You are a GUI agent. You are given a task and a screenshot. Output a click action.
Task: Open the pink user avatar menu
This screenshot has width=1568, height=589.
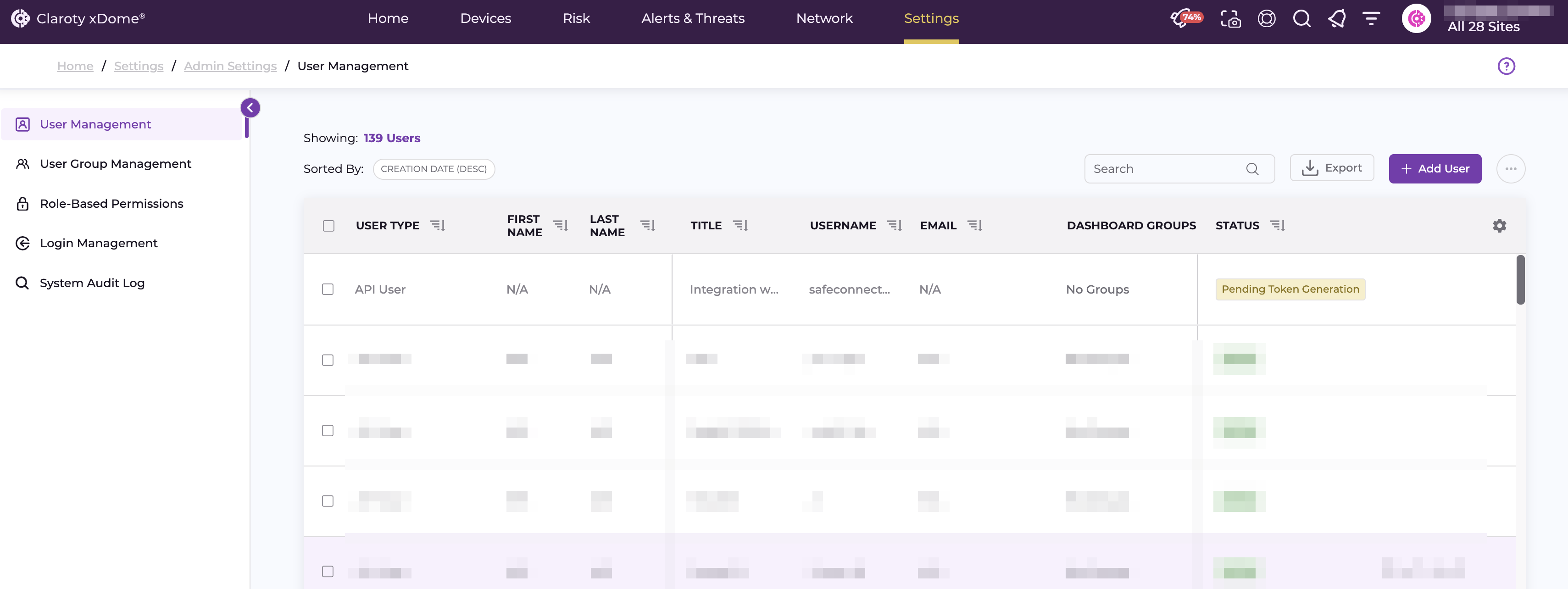click(1417, 19)
